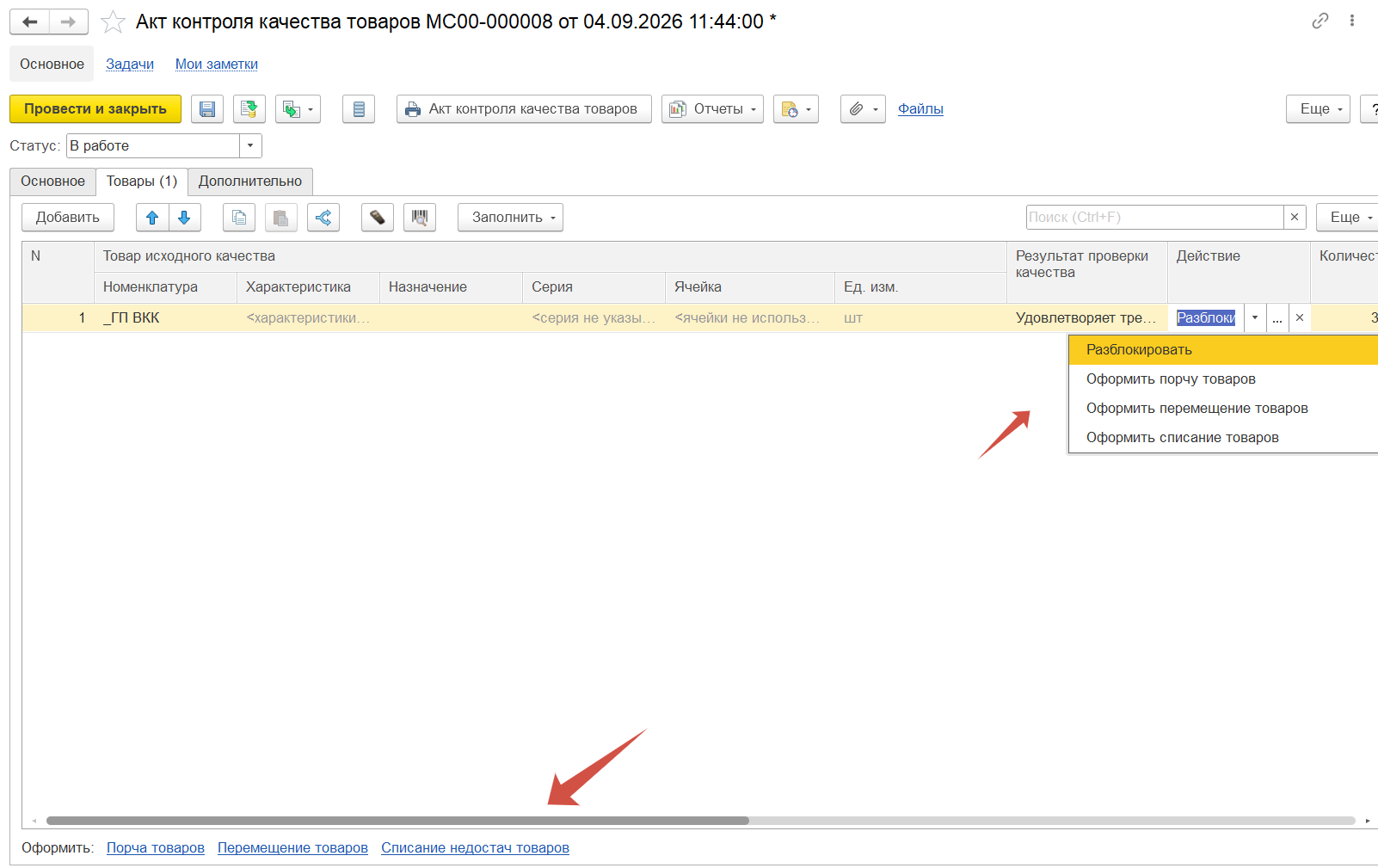Open the table Еще menu
Screen dimensions: 1378x868
click(1349, 218)
